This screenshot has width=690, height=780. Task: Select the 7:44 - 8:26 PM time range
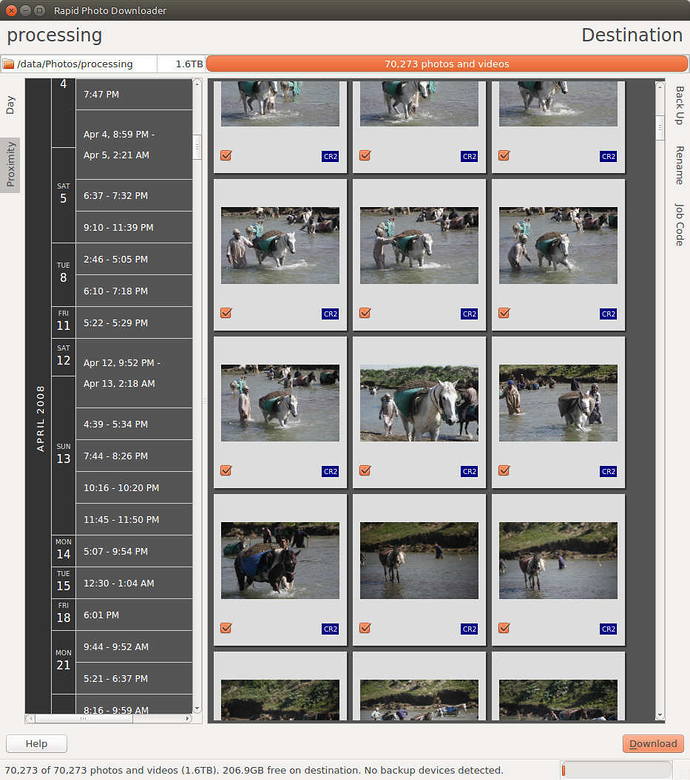tap(134, 456)
